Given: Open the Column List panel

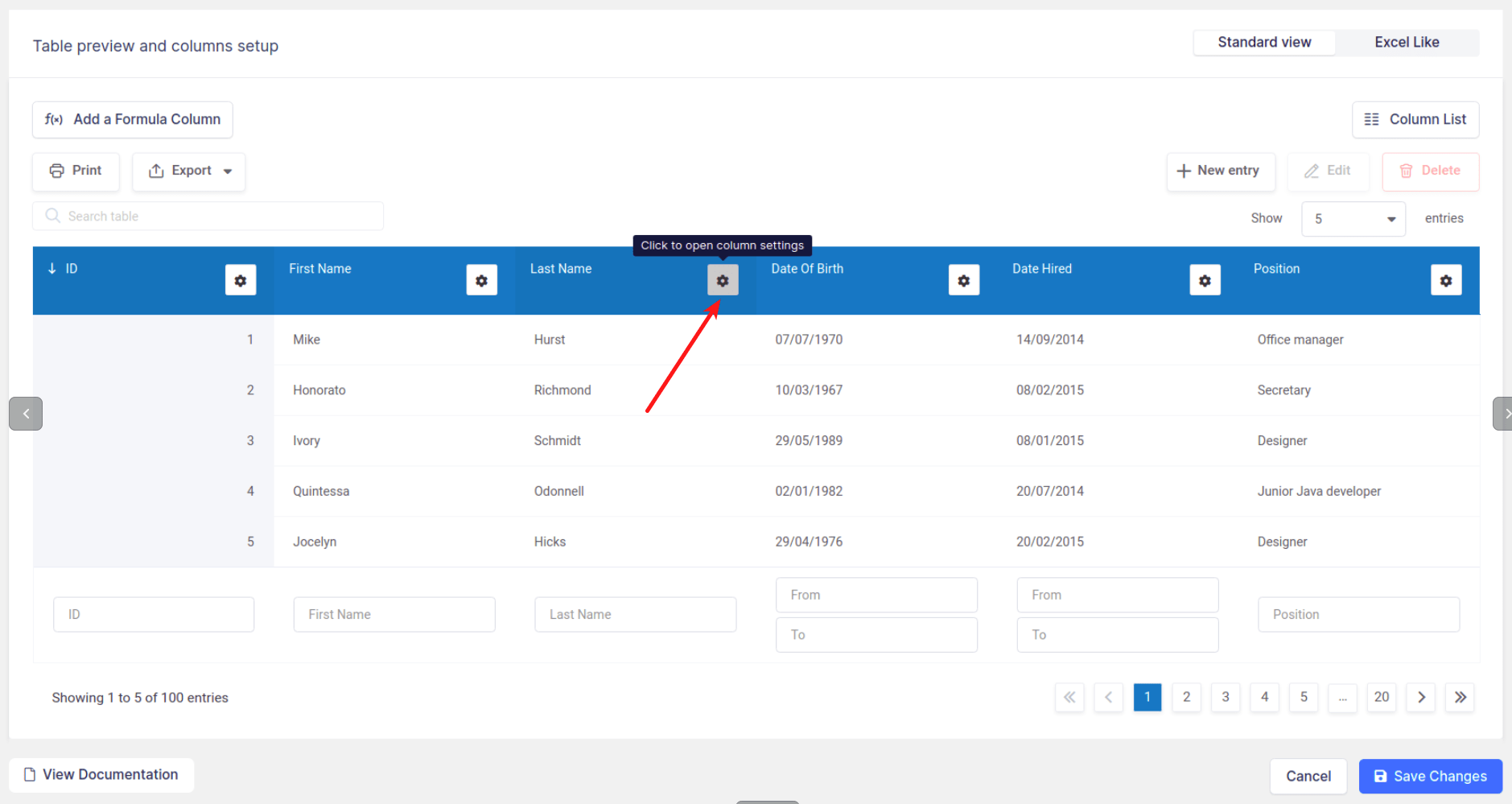Looking at the screenshot, I should (1415, 119).
